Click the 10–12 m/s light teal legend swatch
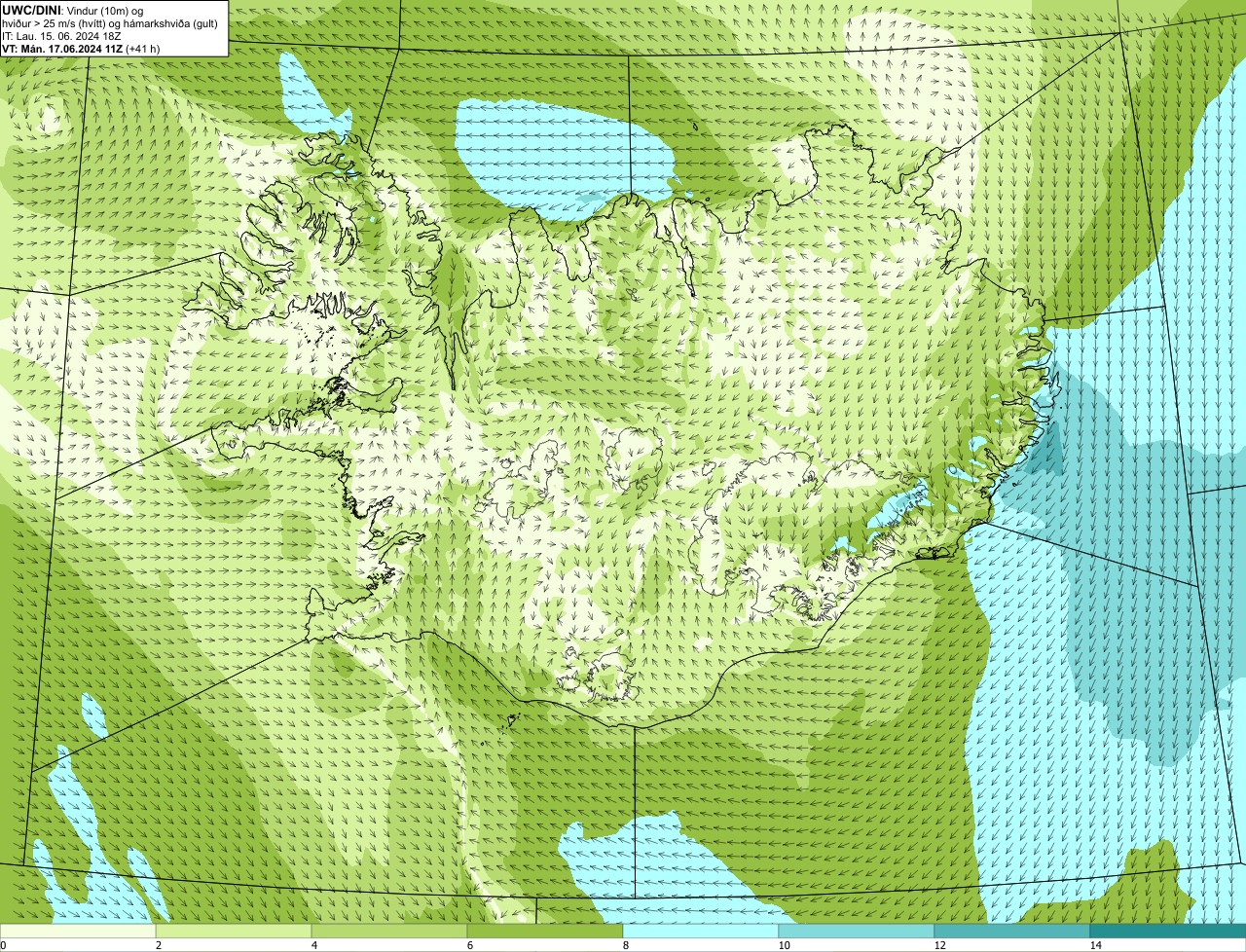The image size is (1246, 952). (857, 931)
